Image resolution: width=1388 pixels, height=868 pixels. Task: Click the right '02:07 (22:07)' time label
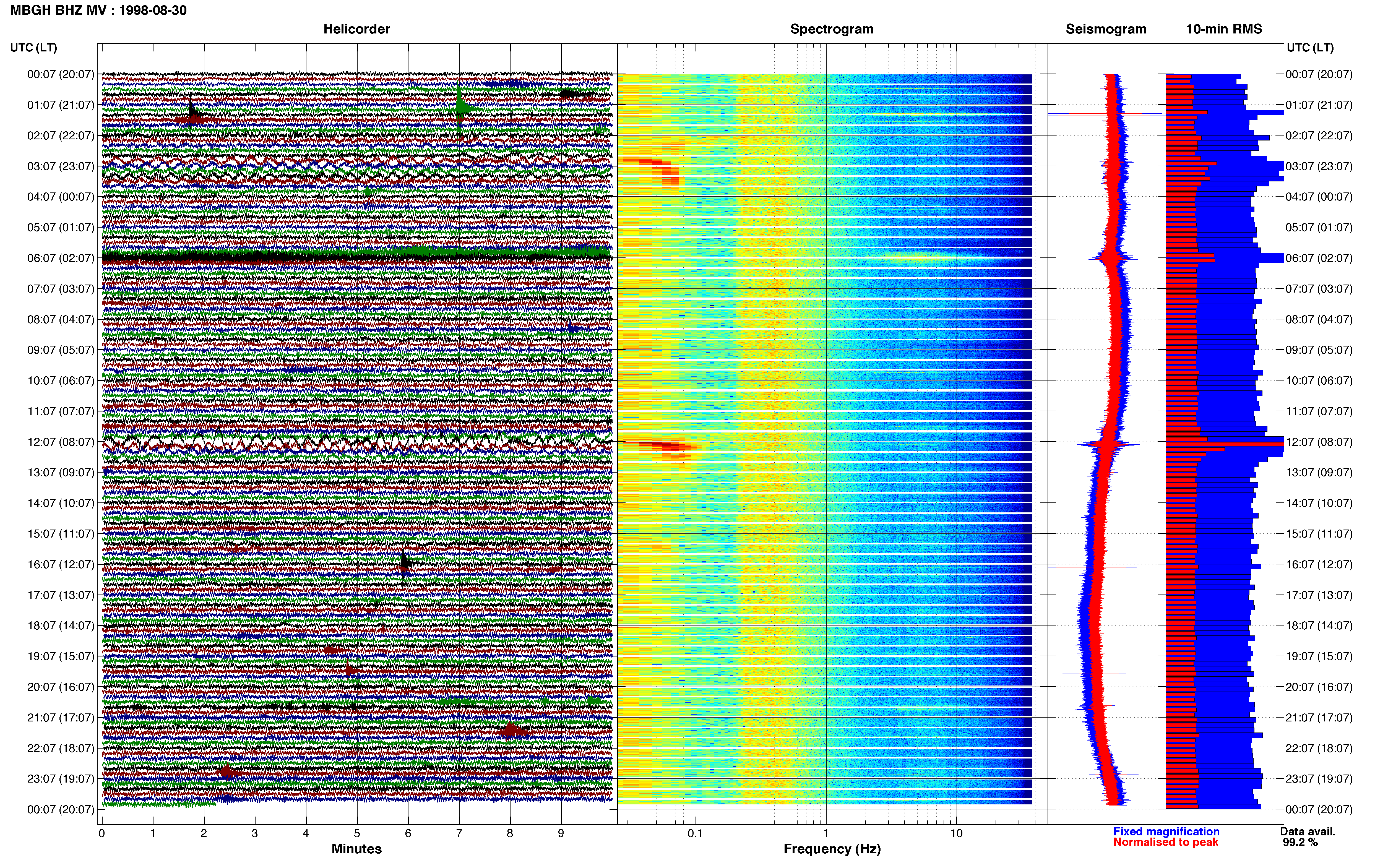(1319, 135)
